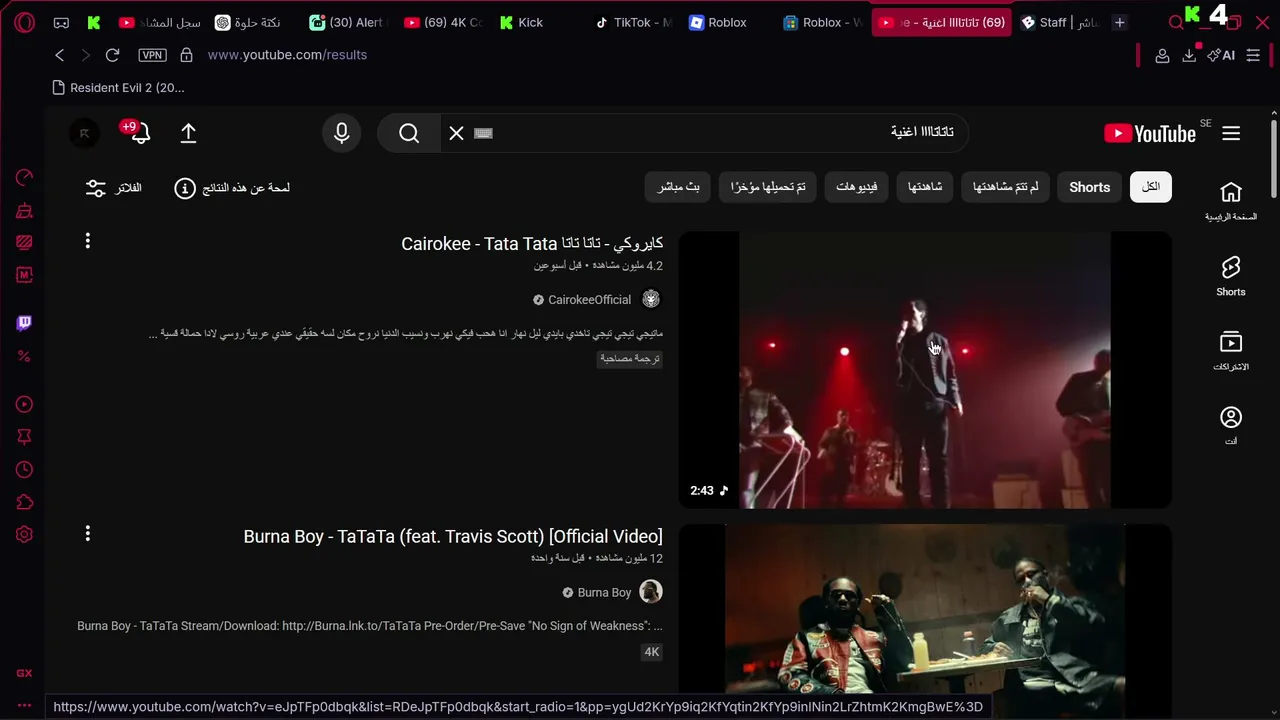
Task: Open the YouTube hamburger guide menu
Action: 1231,133
